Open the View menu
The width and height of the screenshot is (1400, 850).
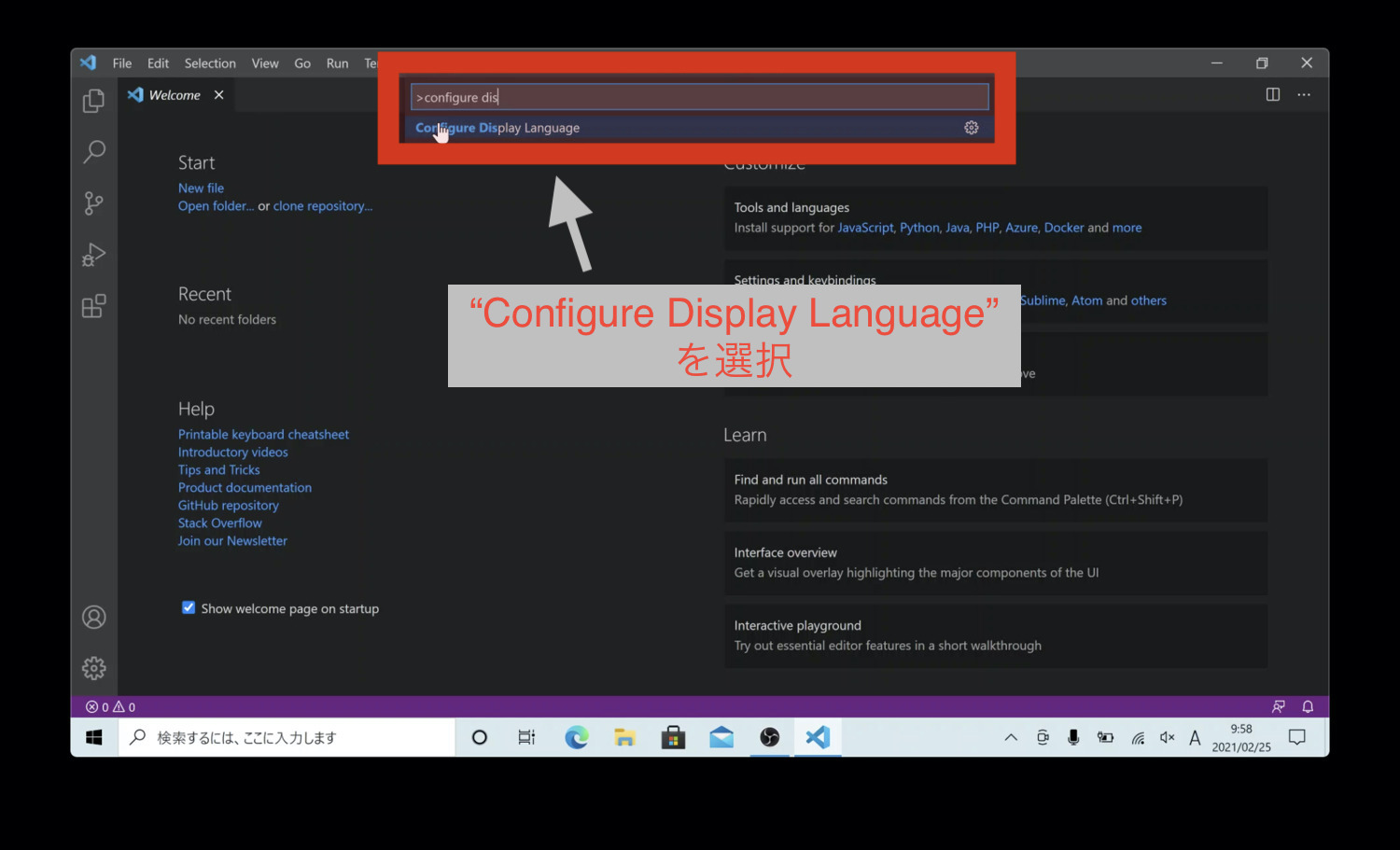[265, 63]
